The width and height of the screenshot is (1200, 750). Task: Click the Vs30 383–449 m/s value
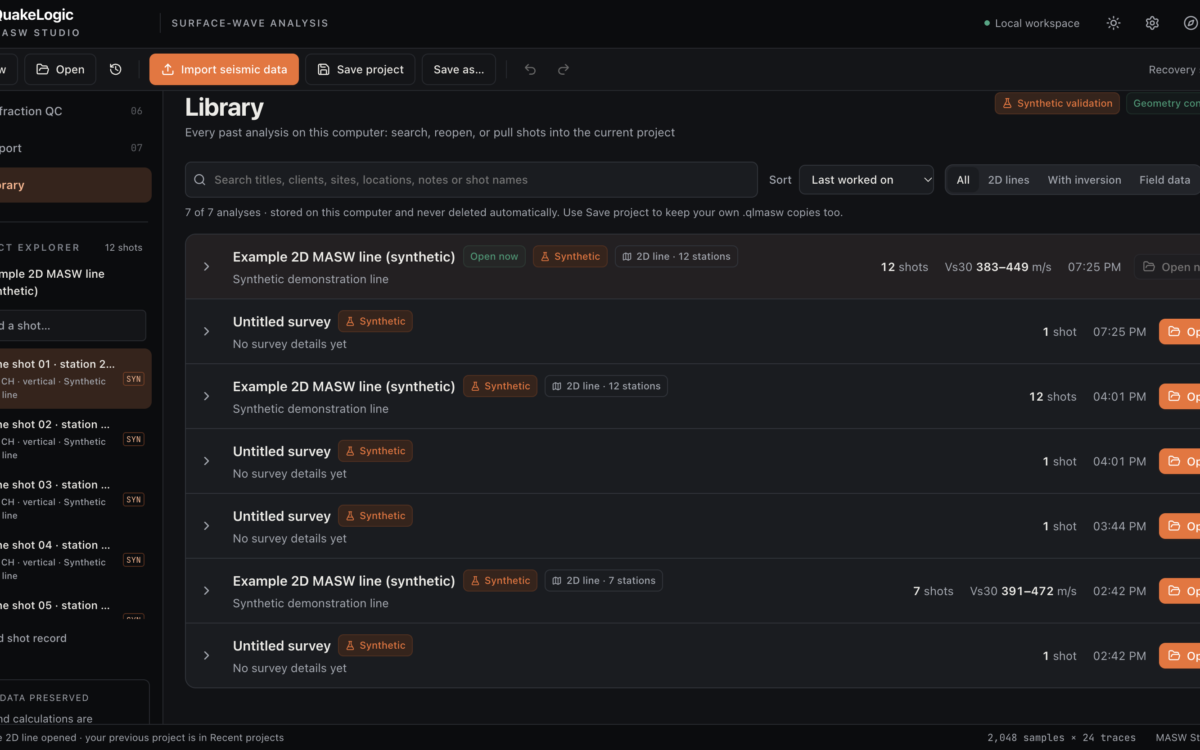pyautogui.click(x=998, y=267)
